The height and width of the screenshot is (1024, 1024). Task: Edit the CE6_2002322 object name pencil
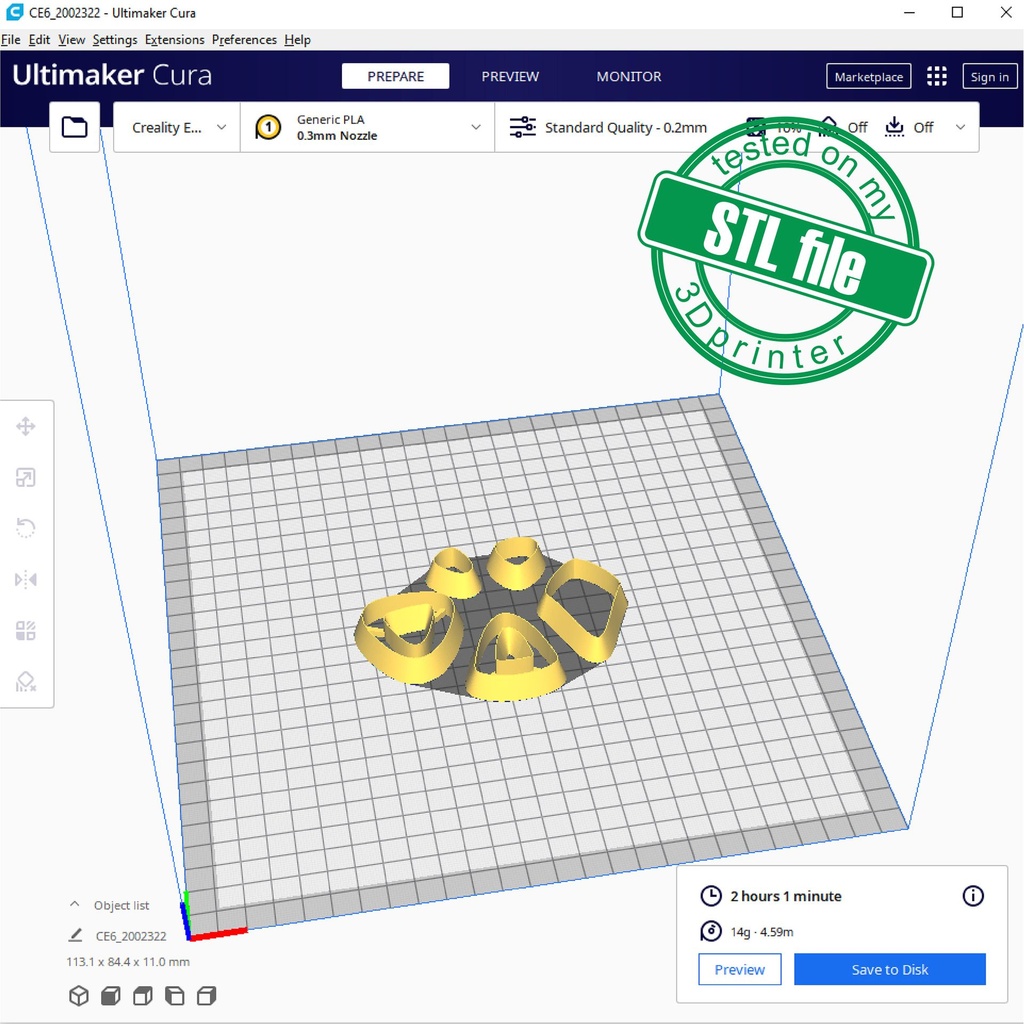pyautogui.click(x=75, y=936)
